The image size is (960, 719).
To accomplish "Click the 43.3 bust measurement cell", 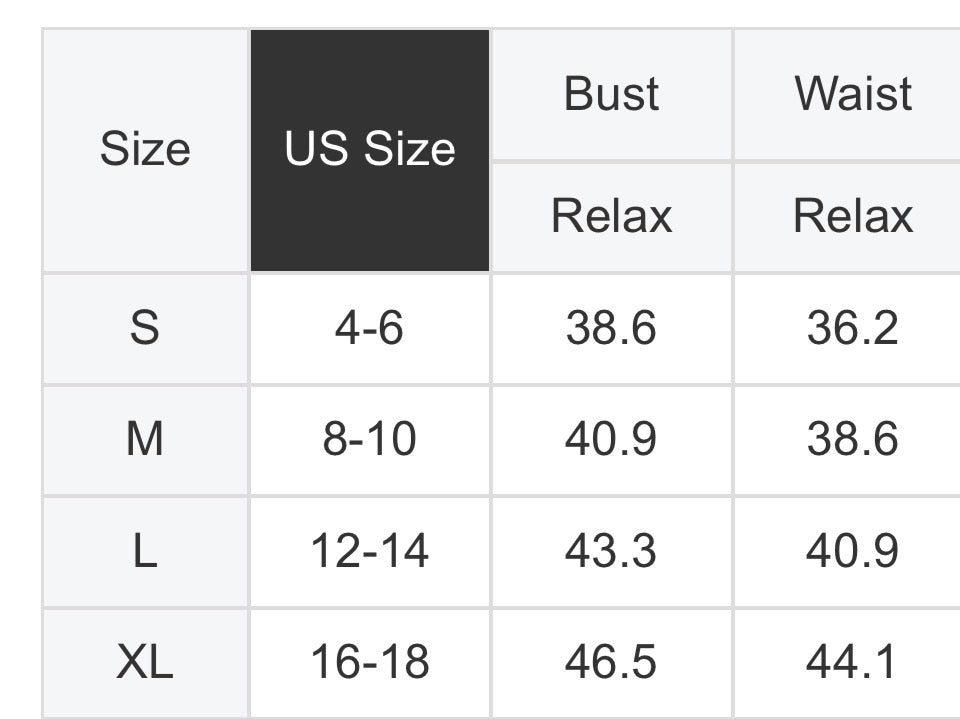I will click(x=611, y=551).
